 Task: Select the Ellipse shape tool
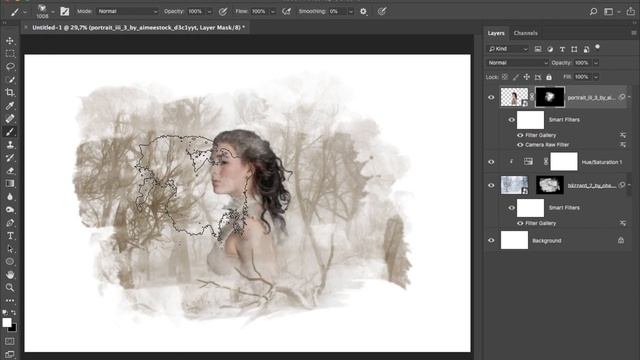click(x=10, y=262)
